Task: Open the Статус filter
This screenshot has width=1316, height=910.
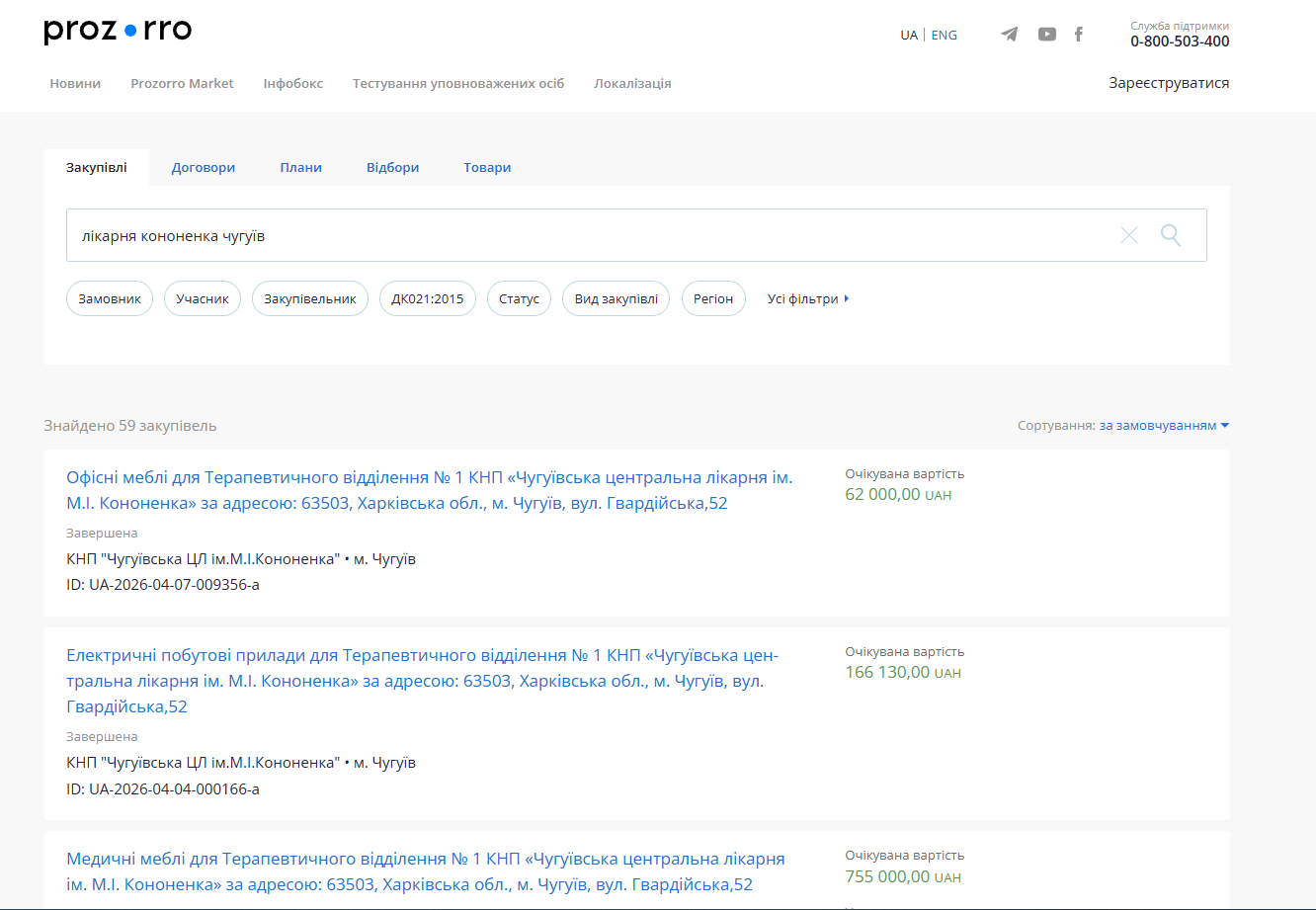Action: click(x=519, y=298)
